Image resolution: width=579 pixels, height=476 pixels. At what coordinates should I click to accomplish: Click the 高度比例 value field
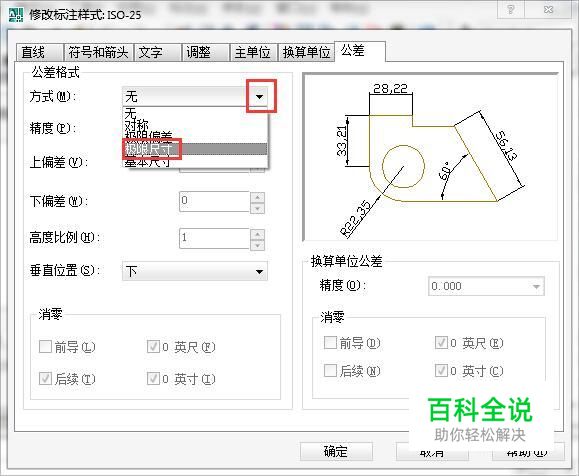(x=215, y=238)
